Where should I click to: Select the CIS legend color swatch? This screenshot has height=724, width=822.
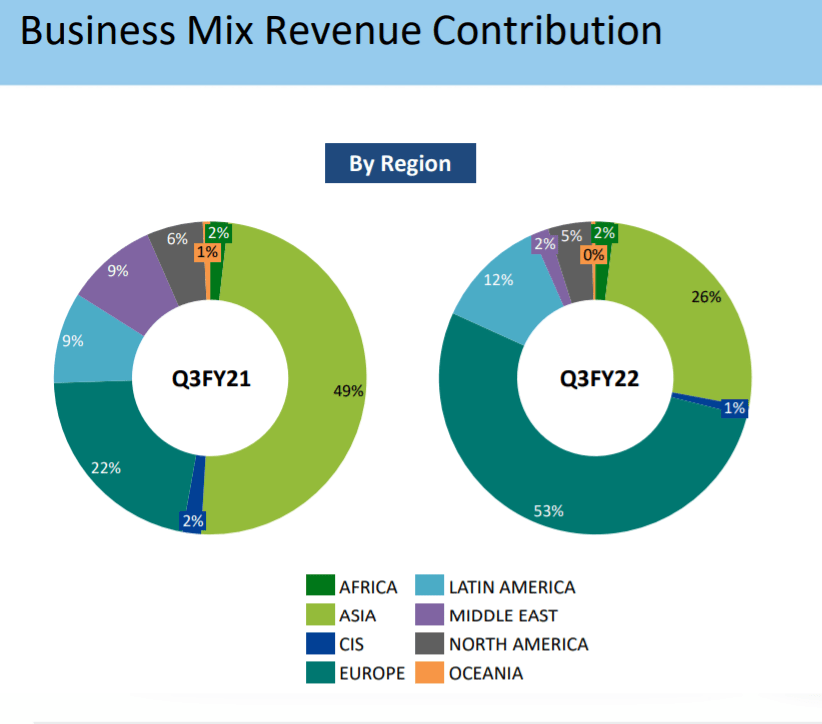319,644
